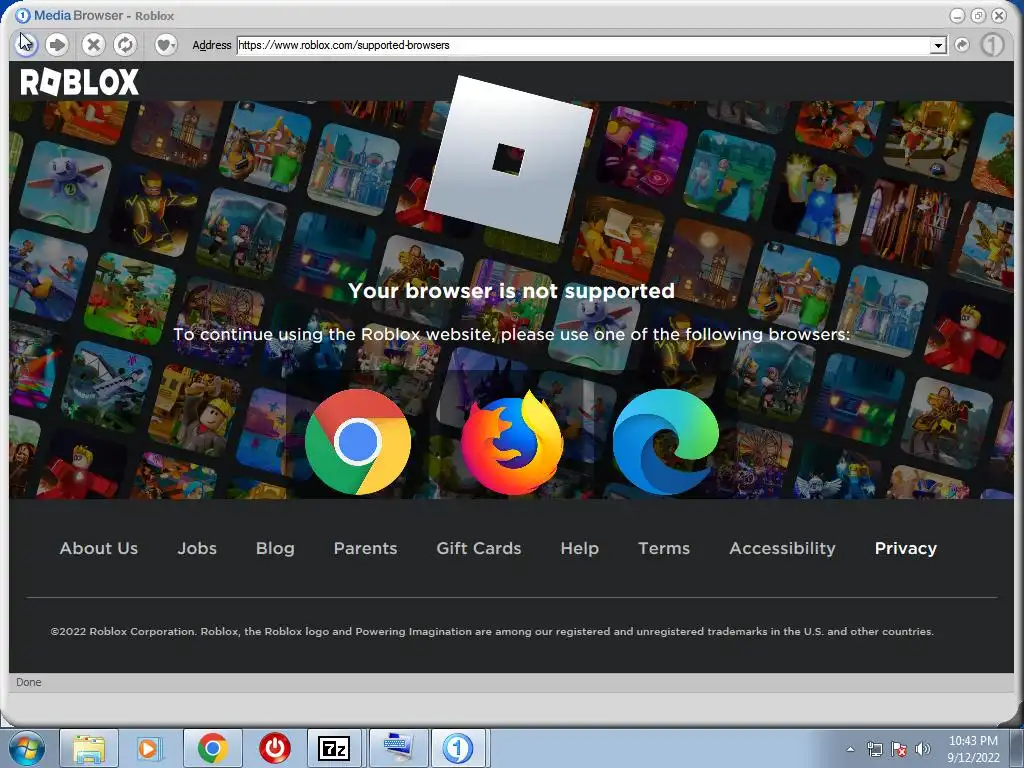1024x768 pixels.
Task: Click the Media Browser title bar icon
Action: point(22,15)
